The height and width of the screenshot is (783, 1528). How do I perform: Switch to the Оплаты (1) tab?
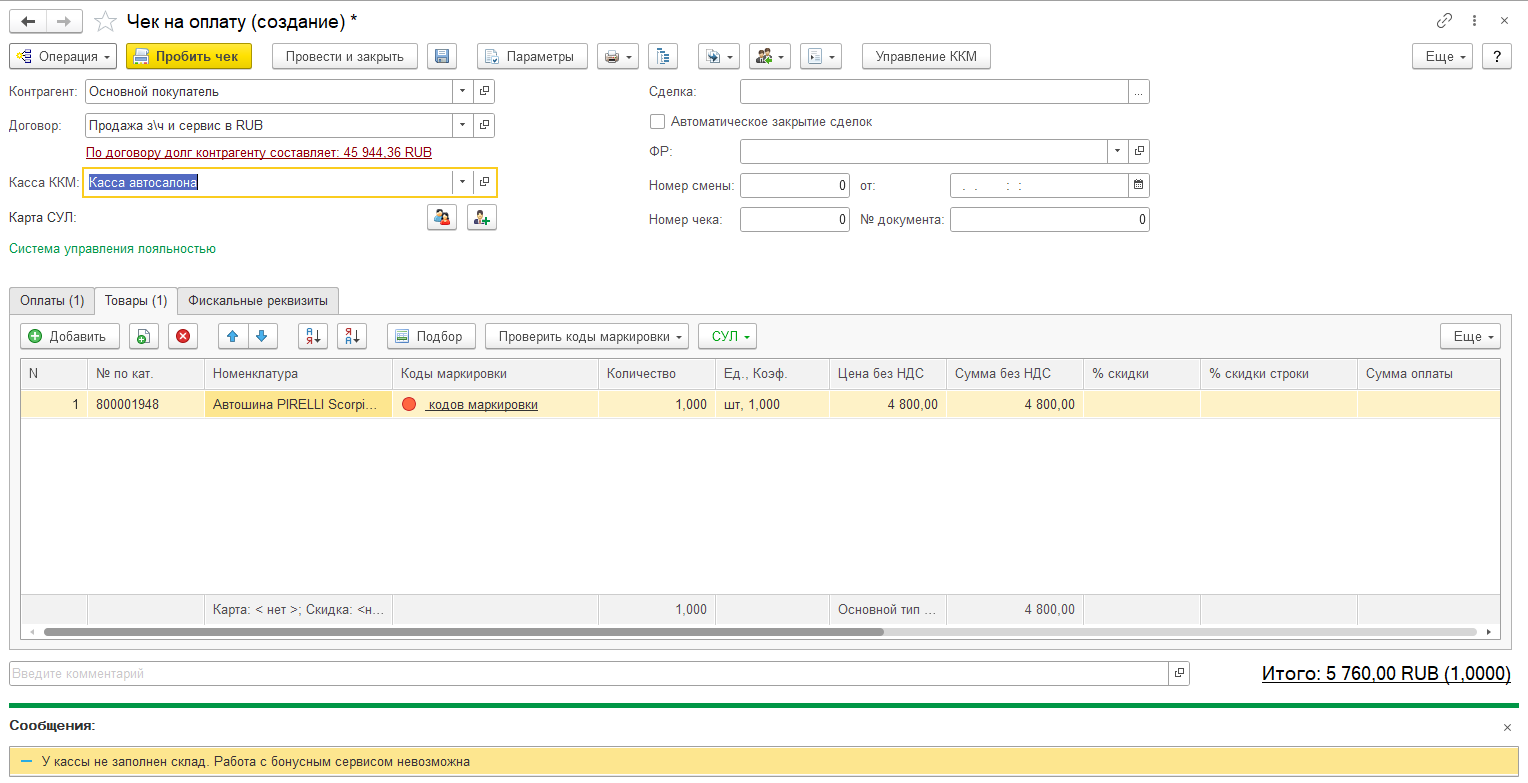(x=51, y=301)
